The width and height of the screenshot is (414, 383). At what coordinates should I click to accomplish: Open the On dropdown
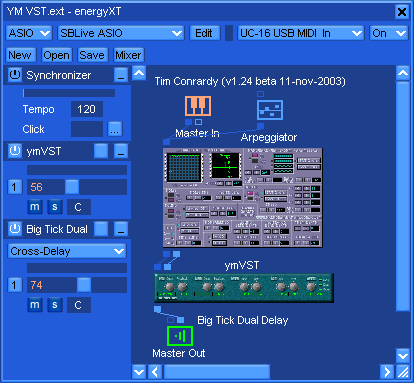389,33
